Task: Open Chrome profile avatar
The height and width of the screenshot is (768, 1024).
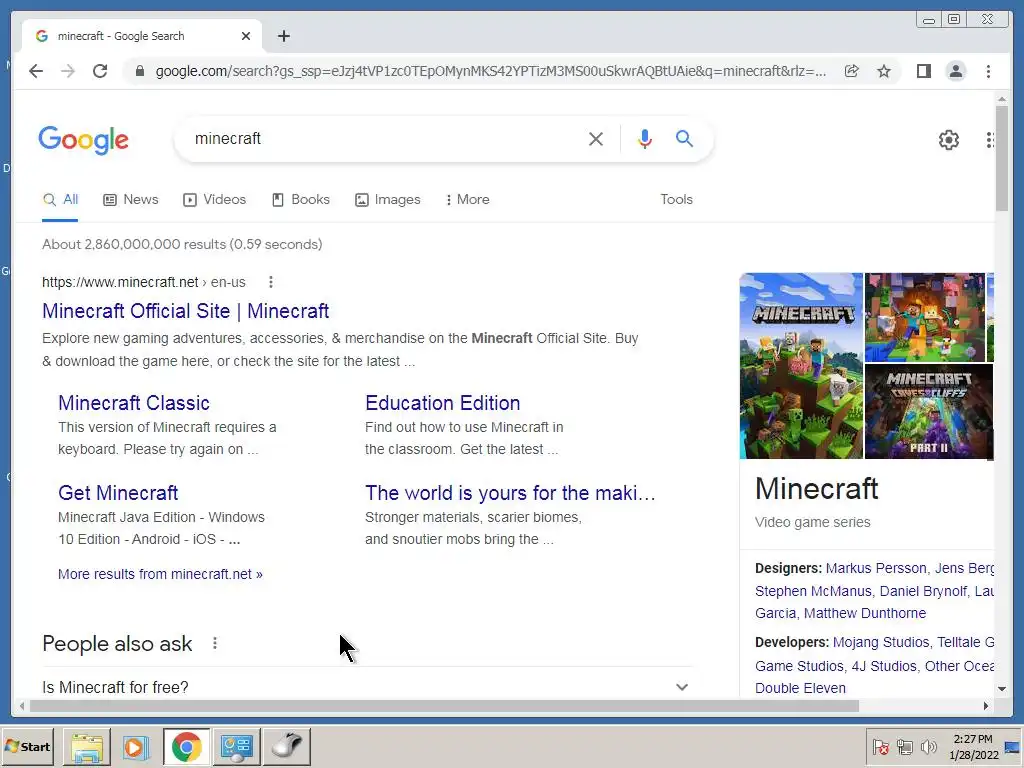Action: coord(956,71)
